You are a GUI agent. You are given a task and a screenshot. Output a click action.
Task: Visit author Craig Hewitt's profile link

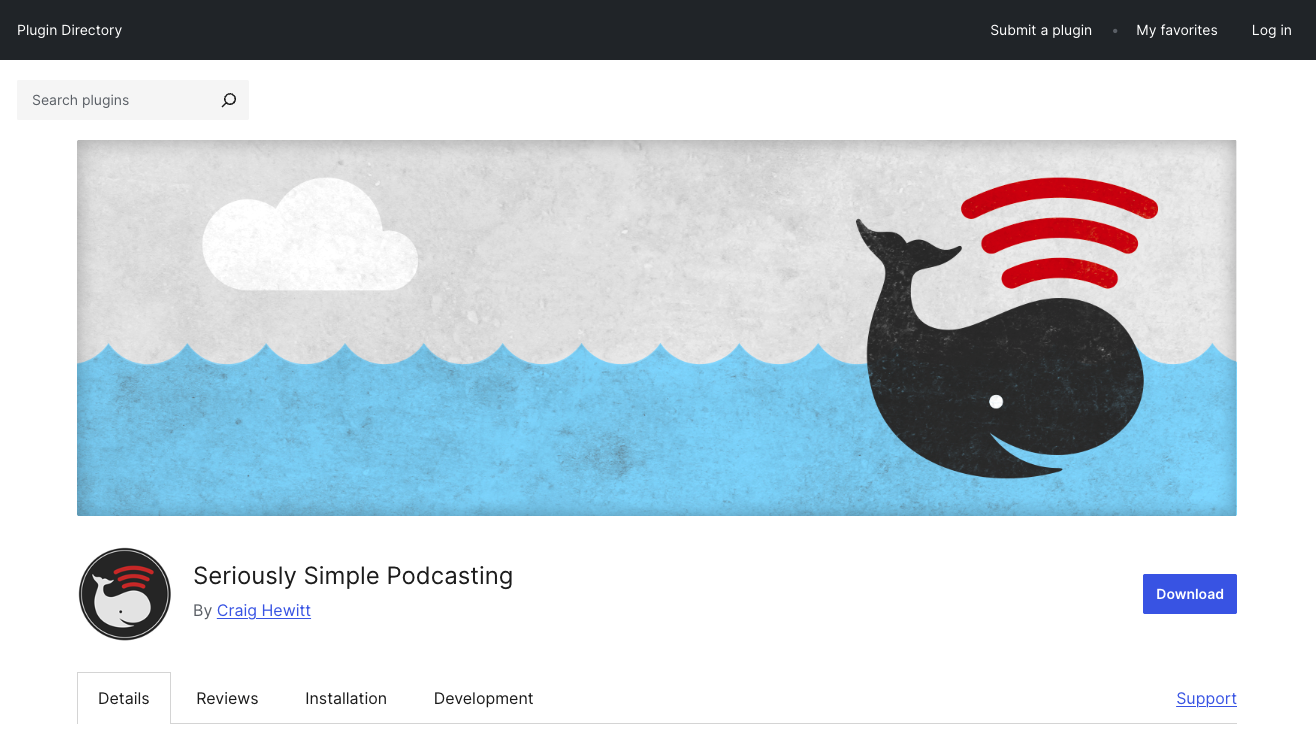[x=264, y=610]
